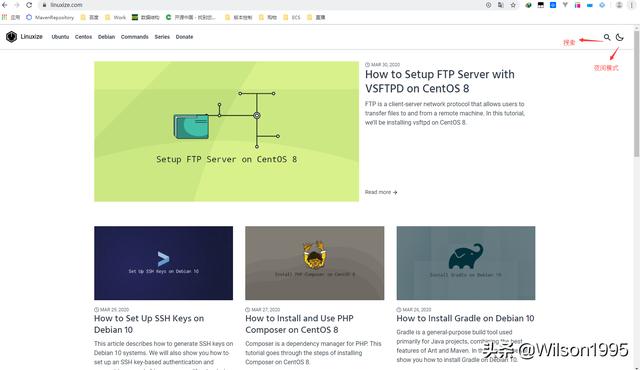The width and height of the screenshot is (640, 370).
Task: Open the Debian menu item
Action: click(106, 37)
